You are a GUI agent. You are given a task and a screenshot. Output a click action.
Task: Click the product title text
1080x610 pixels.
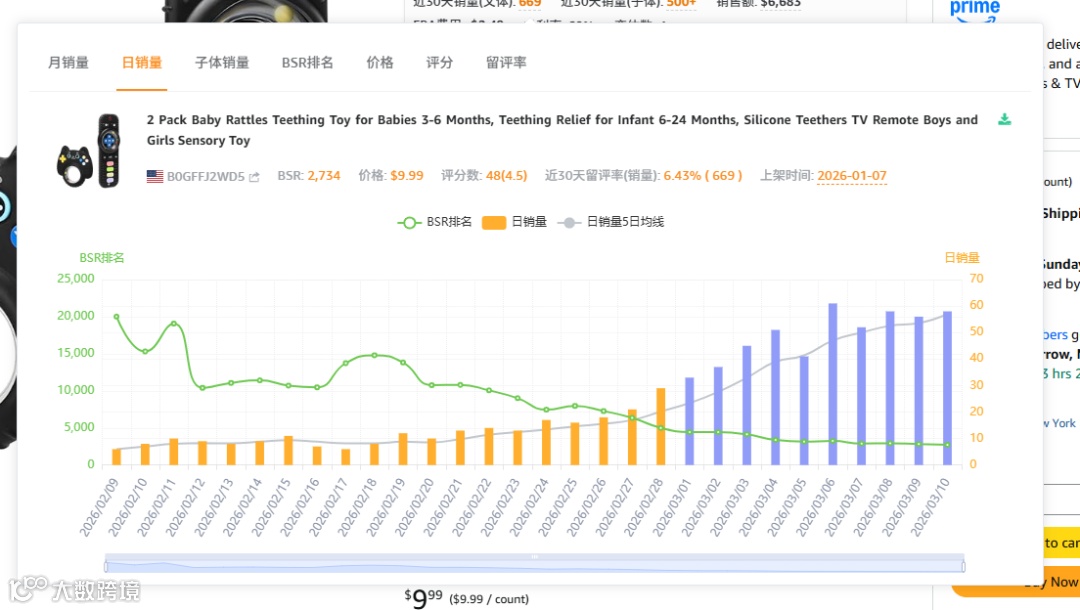click(562, 129)
